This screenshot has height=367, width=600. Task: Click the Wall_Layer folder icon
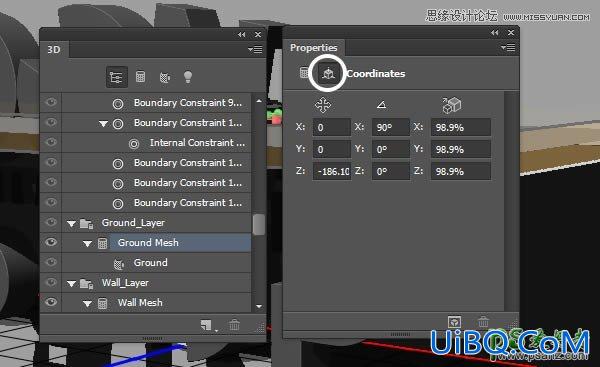86,284
